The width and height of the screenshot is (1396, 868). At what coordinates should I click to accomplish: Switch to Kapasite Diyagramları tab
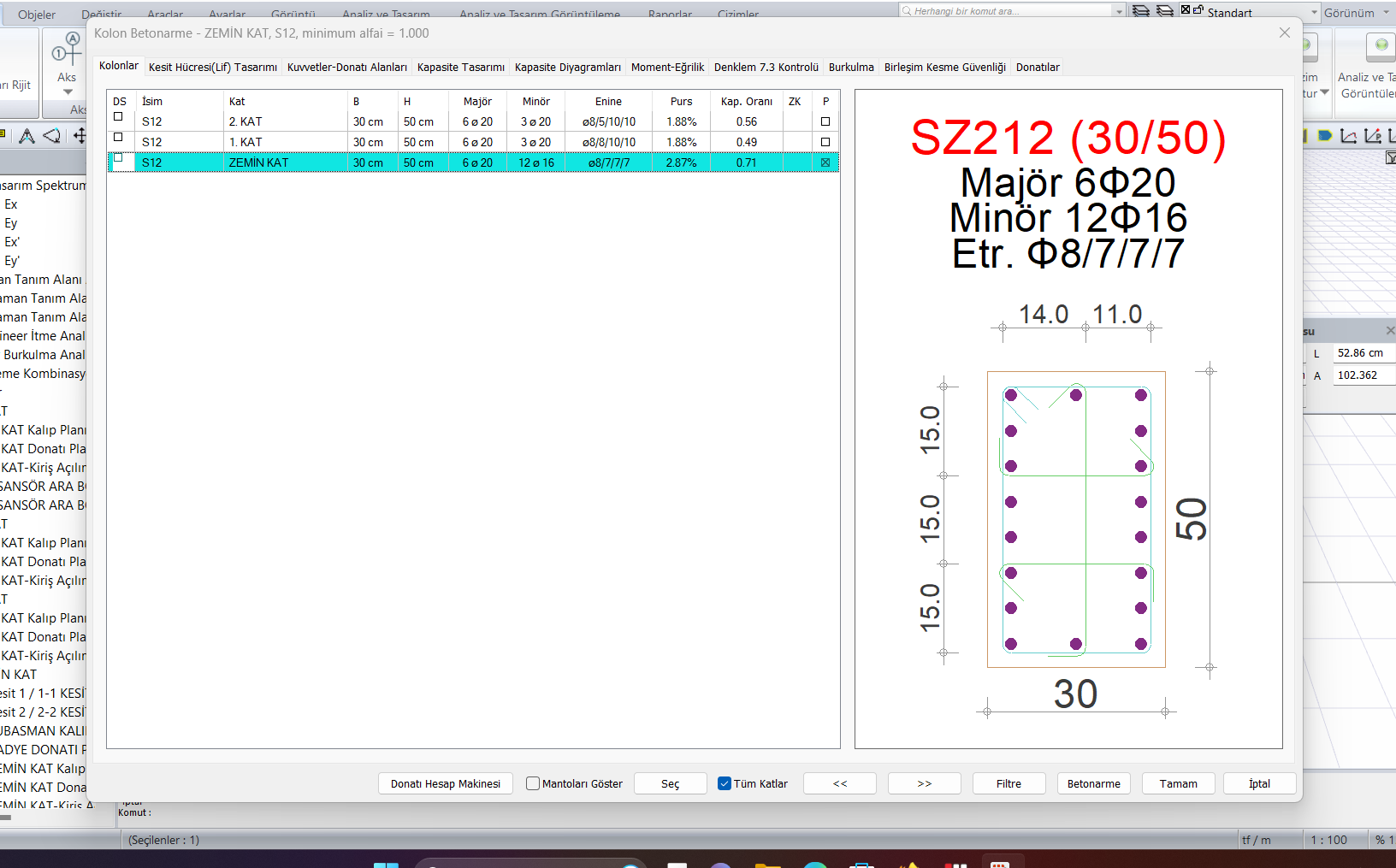coord(567,67)
